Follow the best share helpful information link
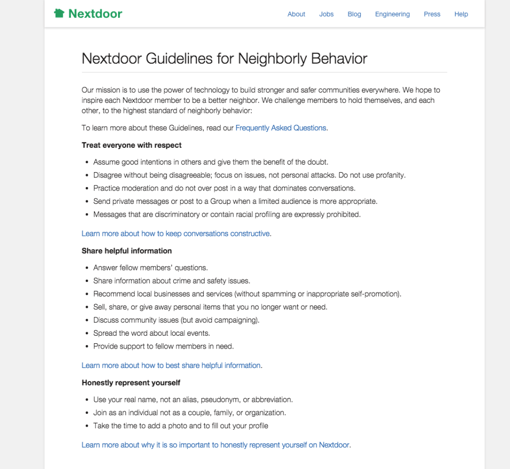Screen dimensions: 510x469 [171, 365]
